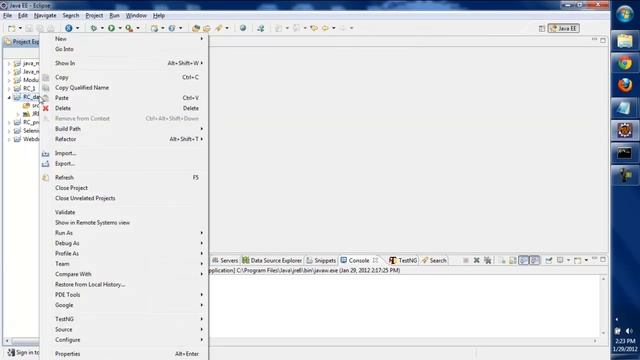Click the volume speaker tray icon

(x=629, y=331)
